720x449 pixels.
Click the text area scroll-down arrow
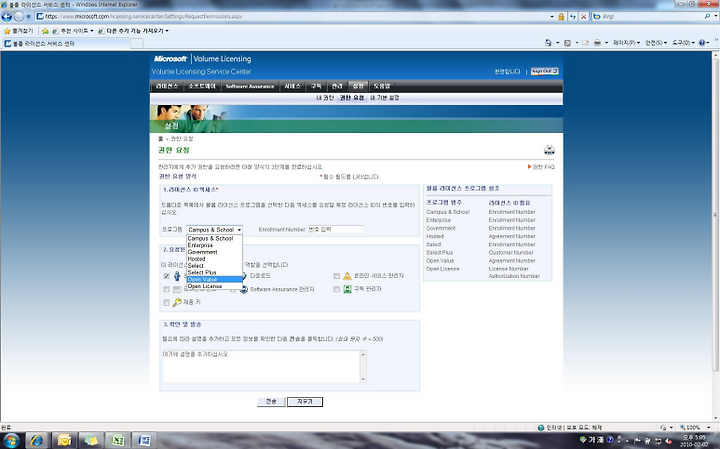coord(363,379)
